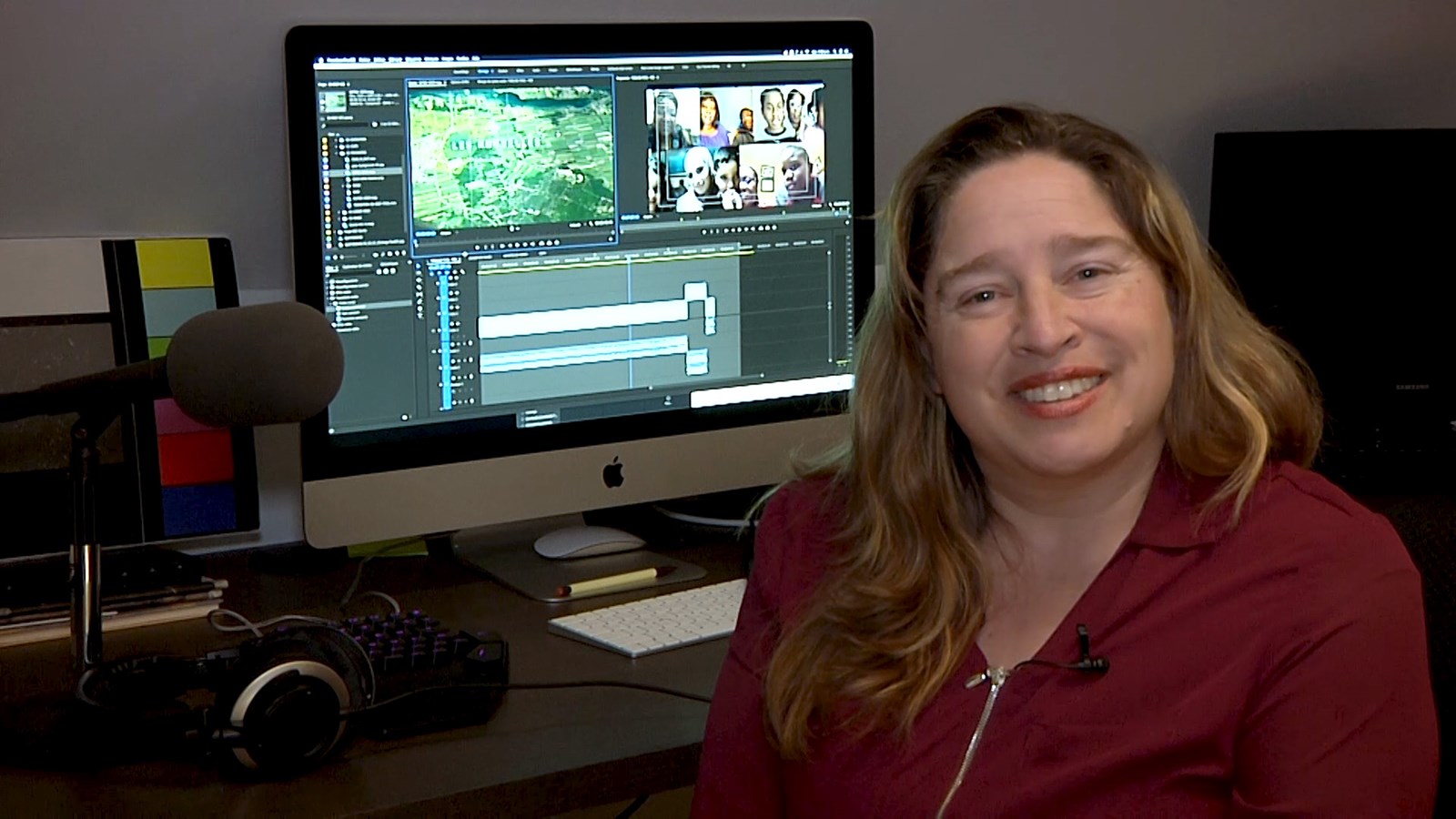The image size is (1456, 819).
Task: Select the clip thumbnail in Project panel
Action: point(333,101)
